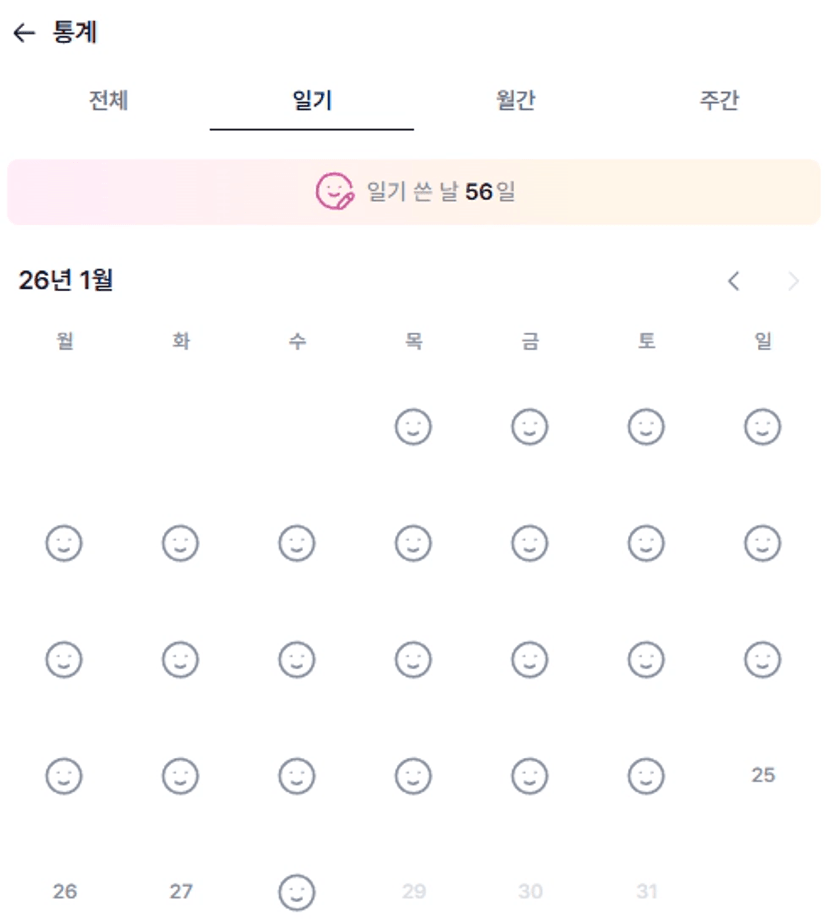The height and width of the screenshot is (923, 827).
Task: Open the smiley for Monday January 19th
Action: click(x=64, y=776)
